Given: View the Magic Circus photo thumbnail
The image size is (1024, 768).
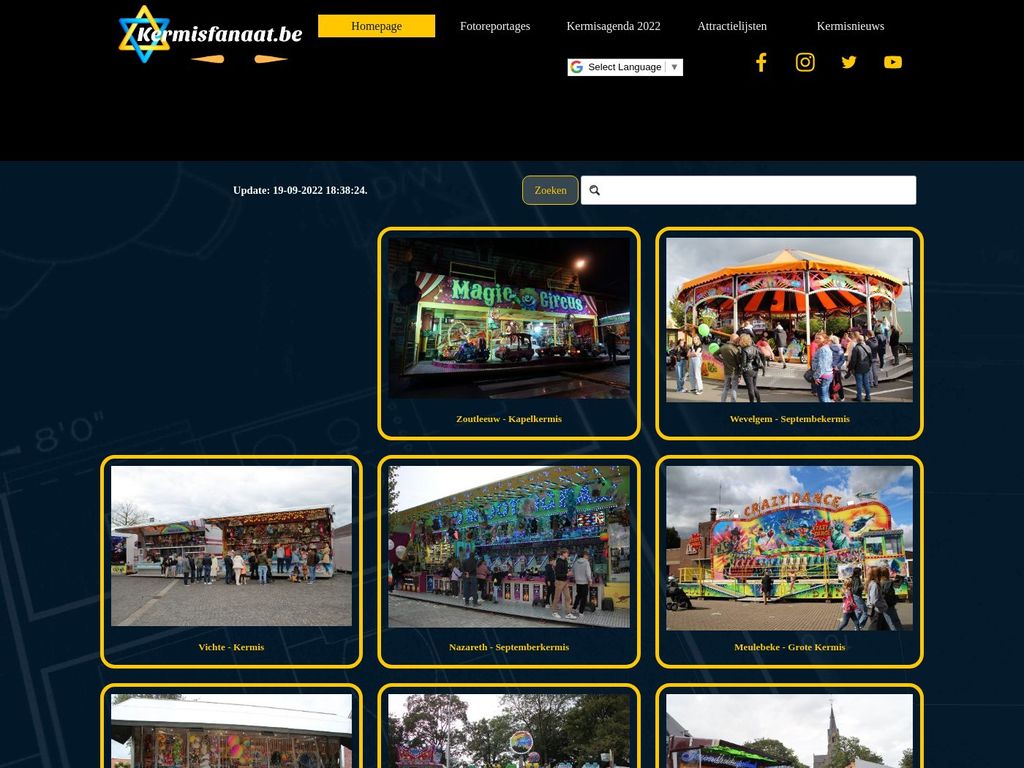Looking at the screenshot, I should [x=509, y=318].
